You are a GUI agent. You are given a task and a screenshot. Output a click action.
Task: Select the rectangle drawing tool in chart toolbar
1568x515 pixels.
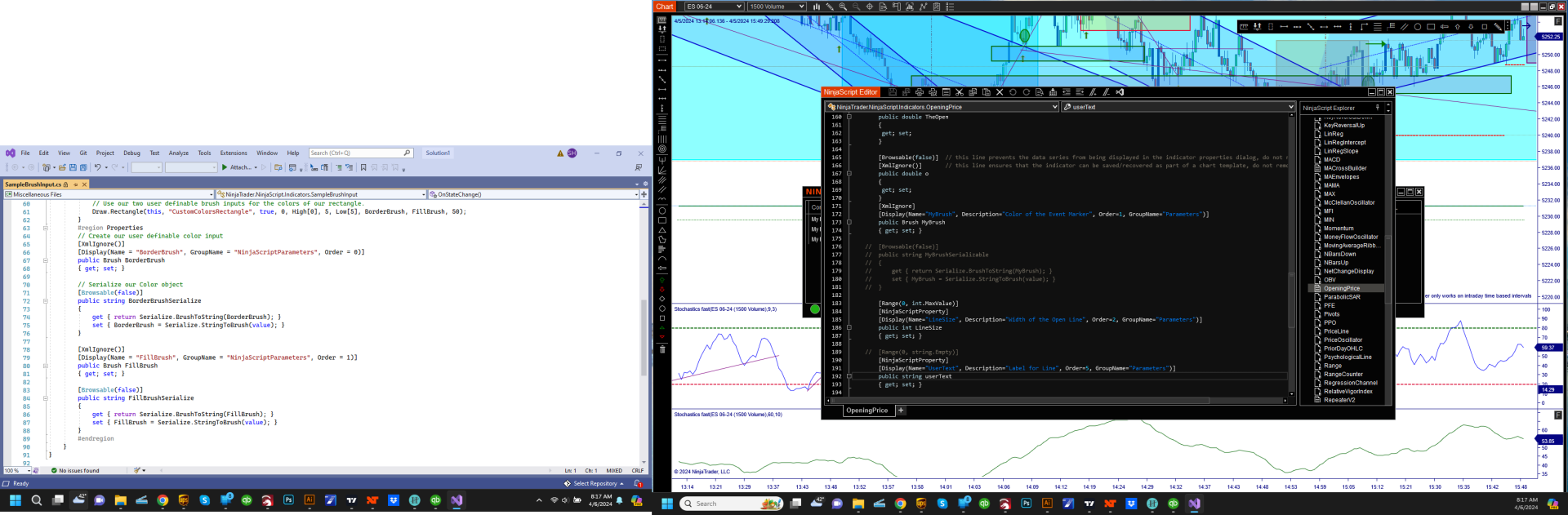(x=1431, y=27)
